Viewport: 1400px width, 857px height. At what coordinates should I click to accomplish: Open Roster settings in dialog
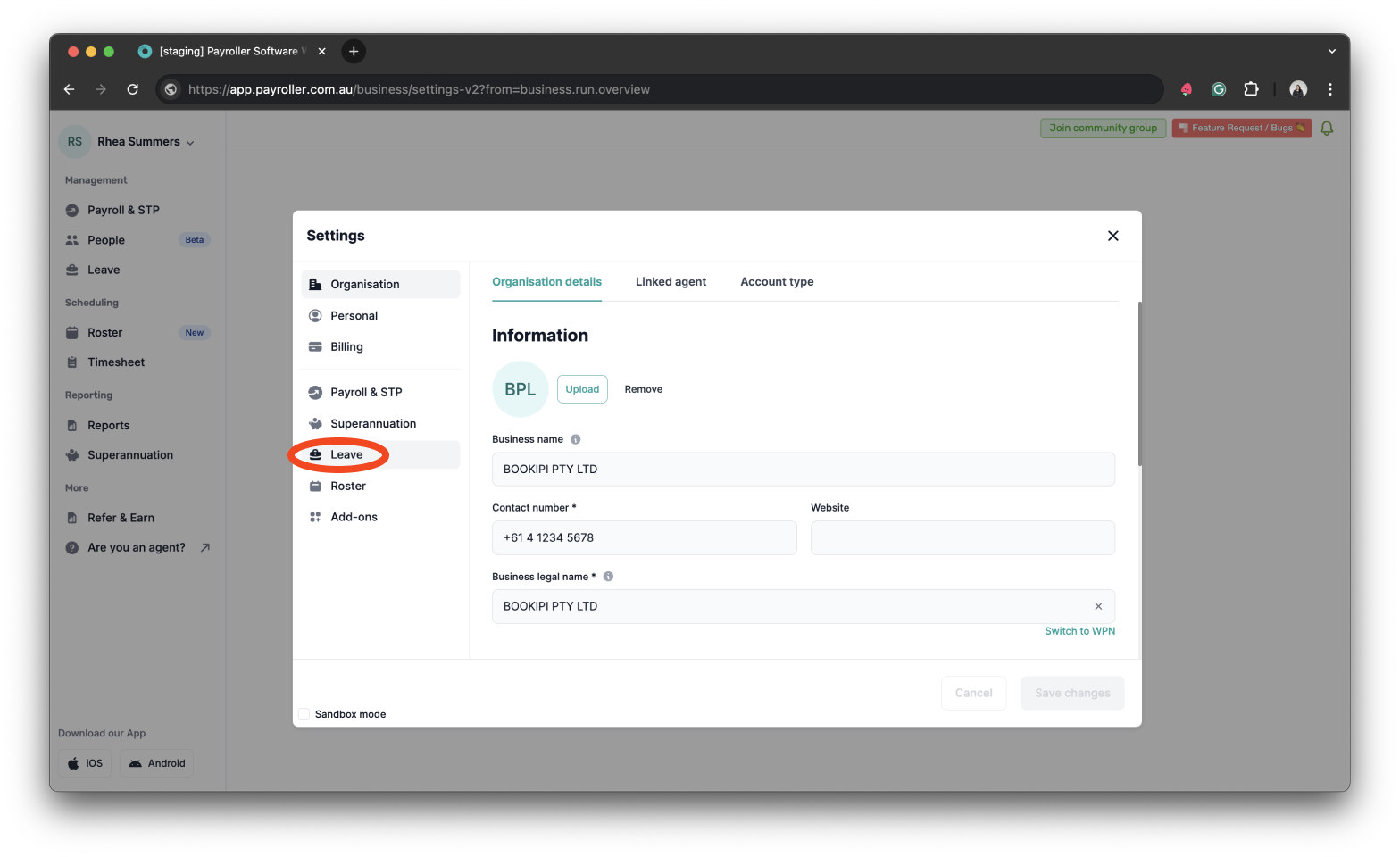tap(380, 486)
